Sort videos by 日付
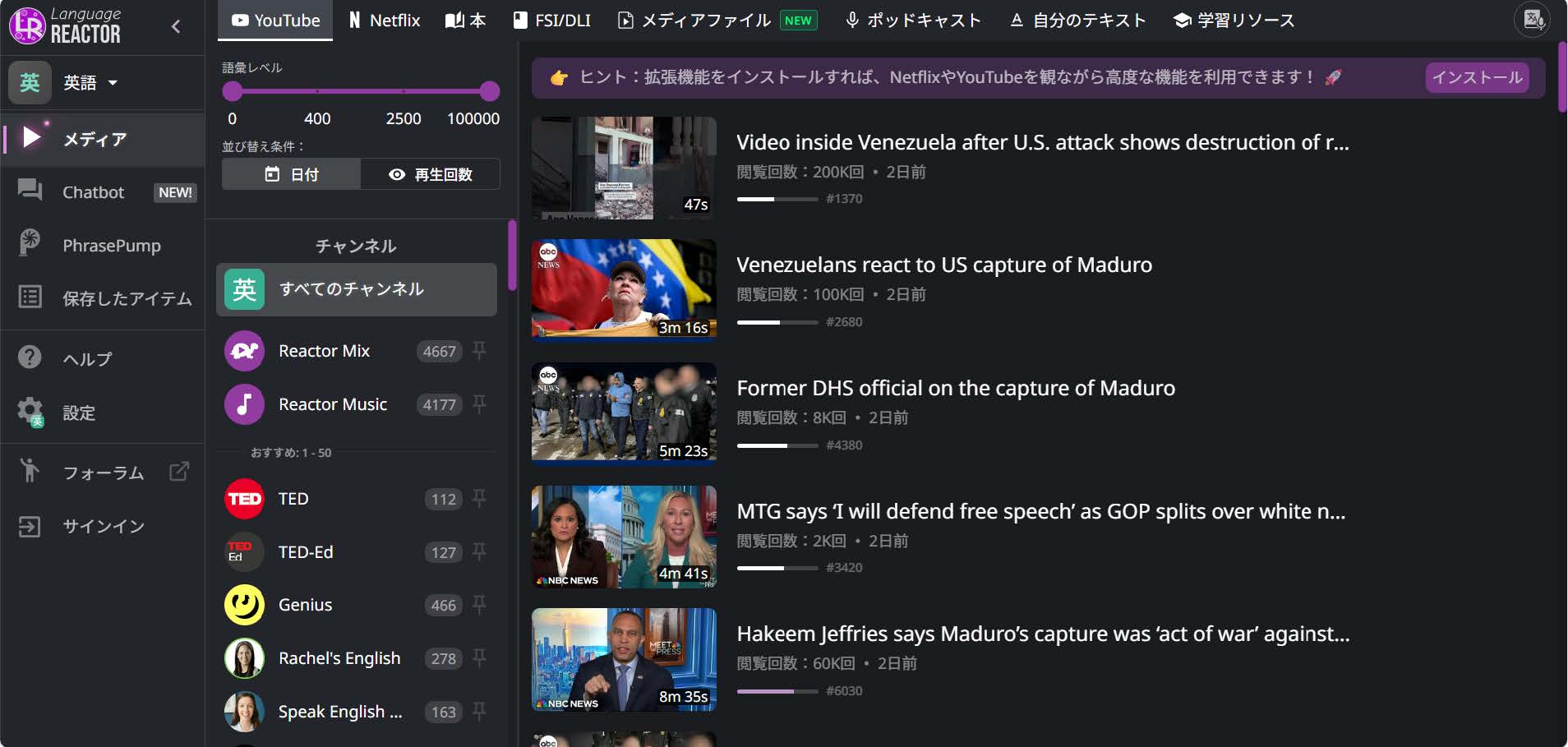 [291, 174]
